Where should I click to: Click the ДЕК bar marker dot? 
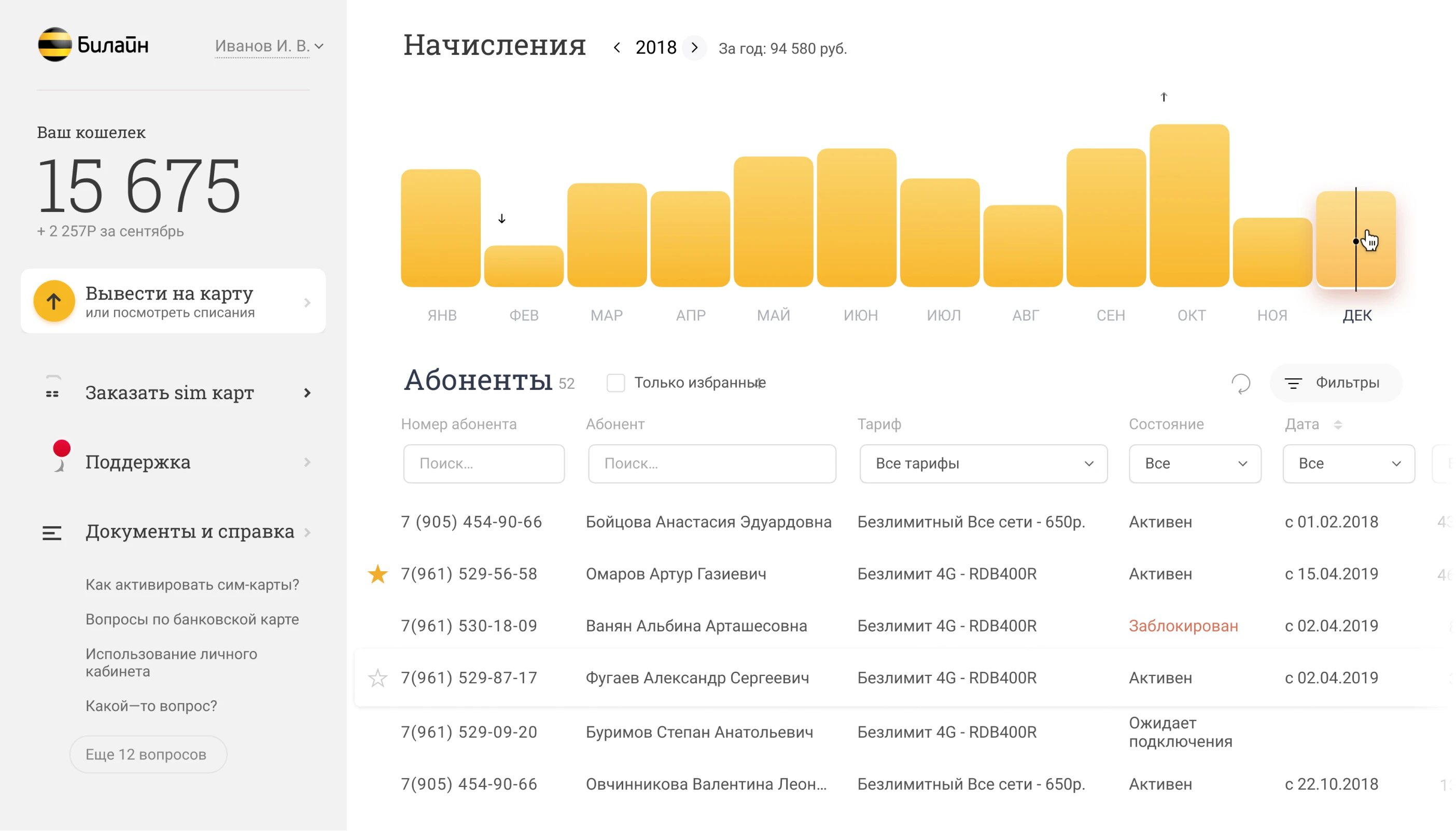click(1355, 242)
